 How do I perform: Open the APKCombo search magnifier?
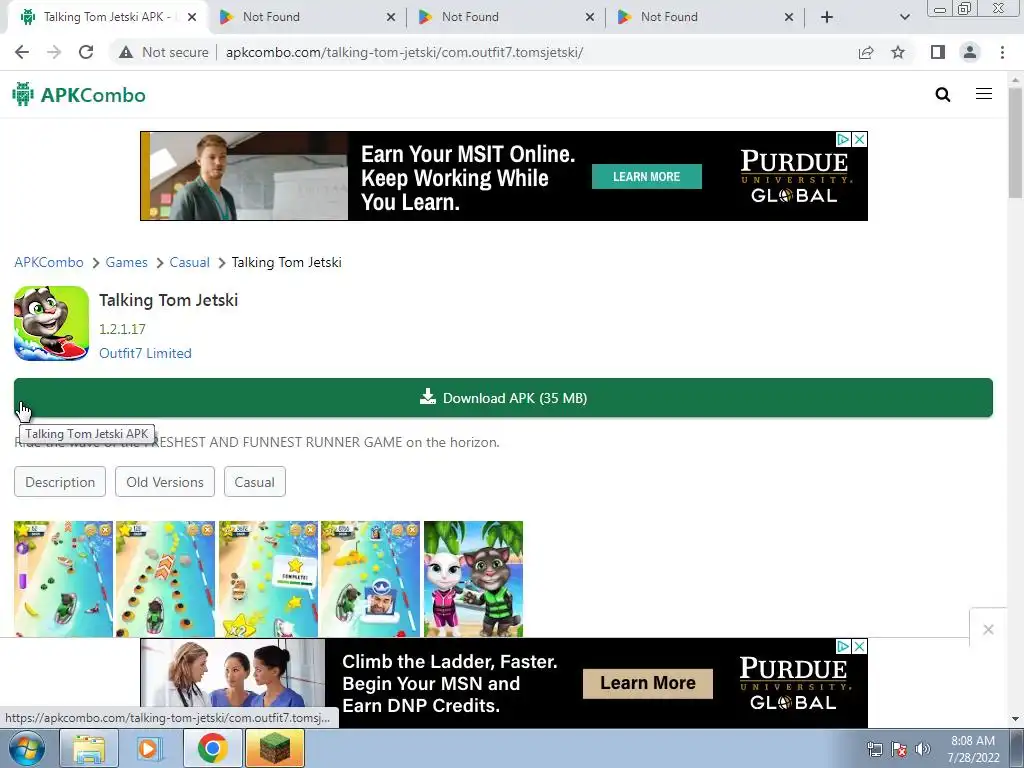(x=942, y=95)
